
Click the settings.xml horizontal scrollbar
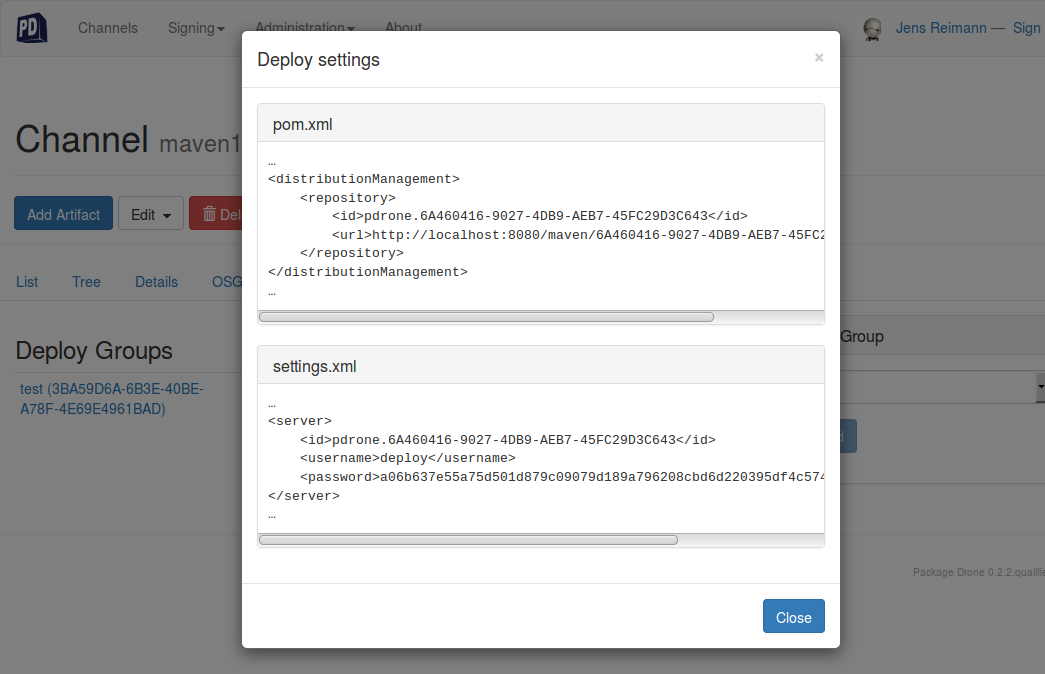pos(468,540)
